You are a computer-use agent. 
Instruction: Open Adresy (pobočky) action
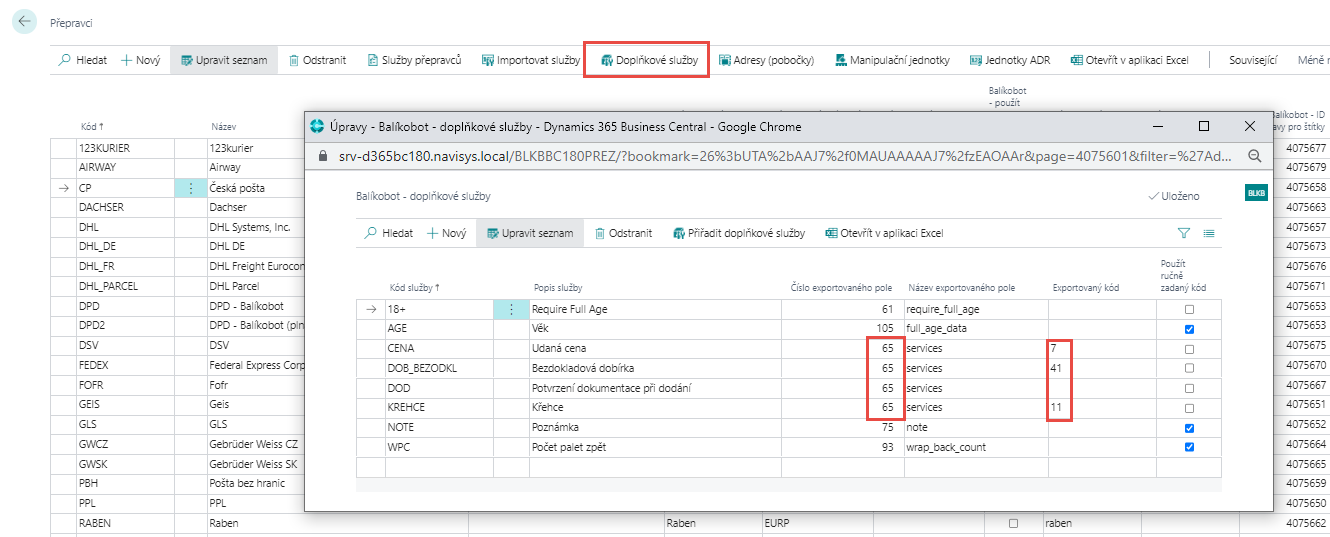[x=766, y=60]
